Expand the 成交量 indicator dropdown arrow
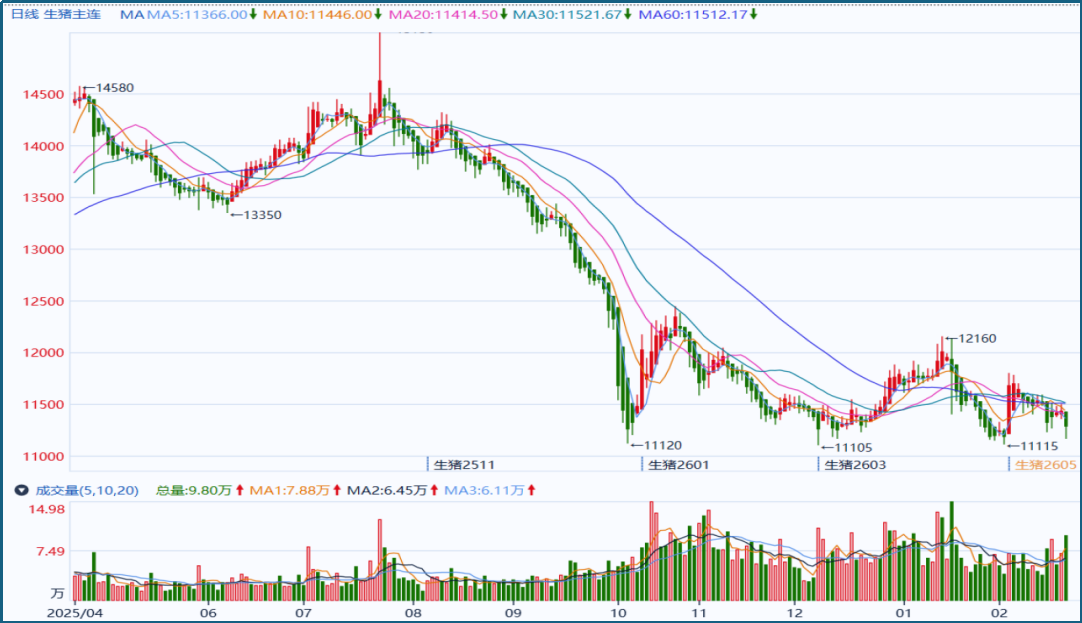This screenshot has width=1082, height=623. coord(20,490)
